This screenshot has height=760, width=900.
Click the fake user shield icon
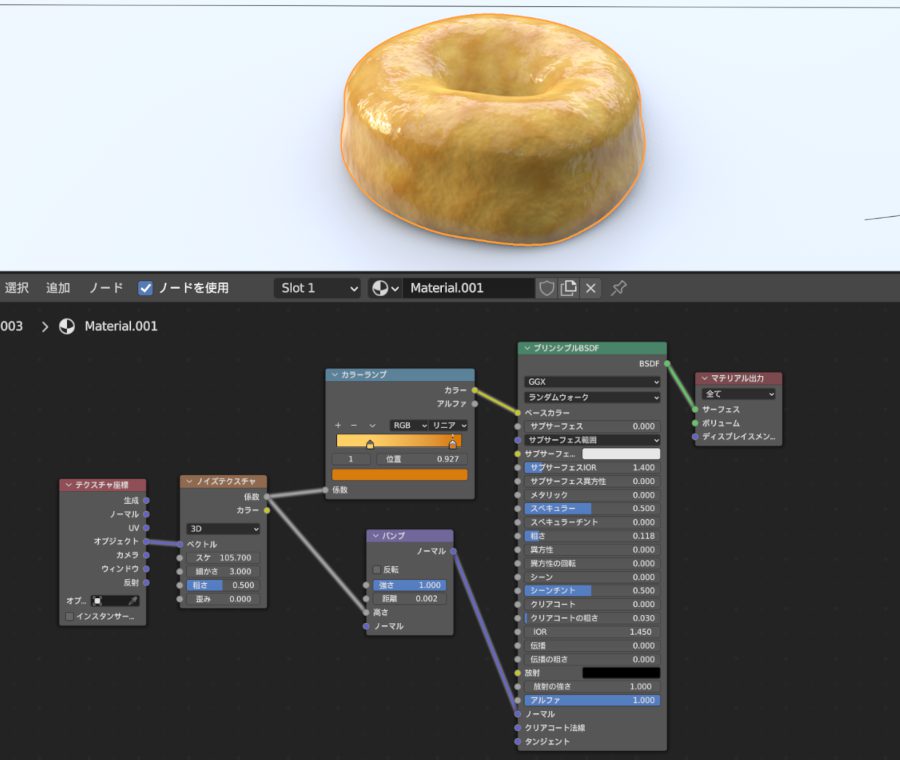[x=546, y=288]
